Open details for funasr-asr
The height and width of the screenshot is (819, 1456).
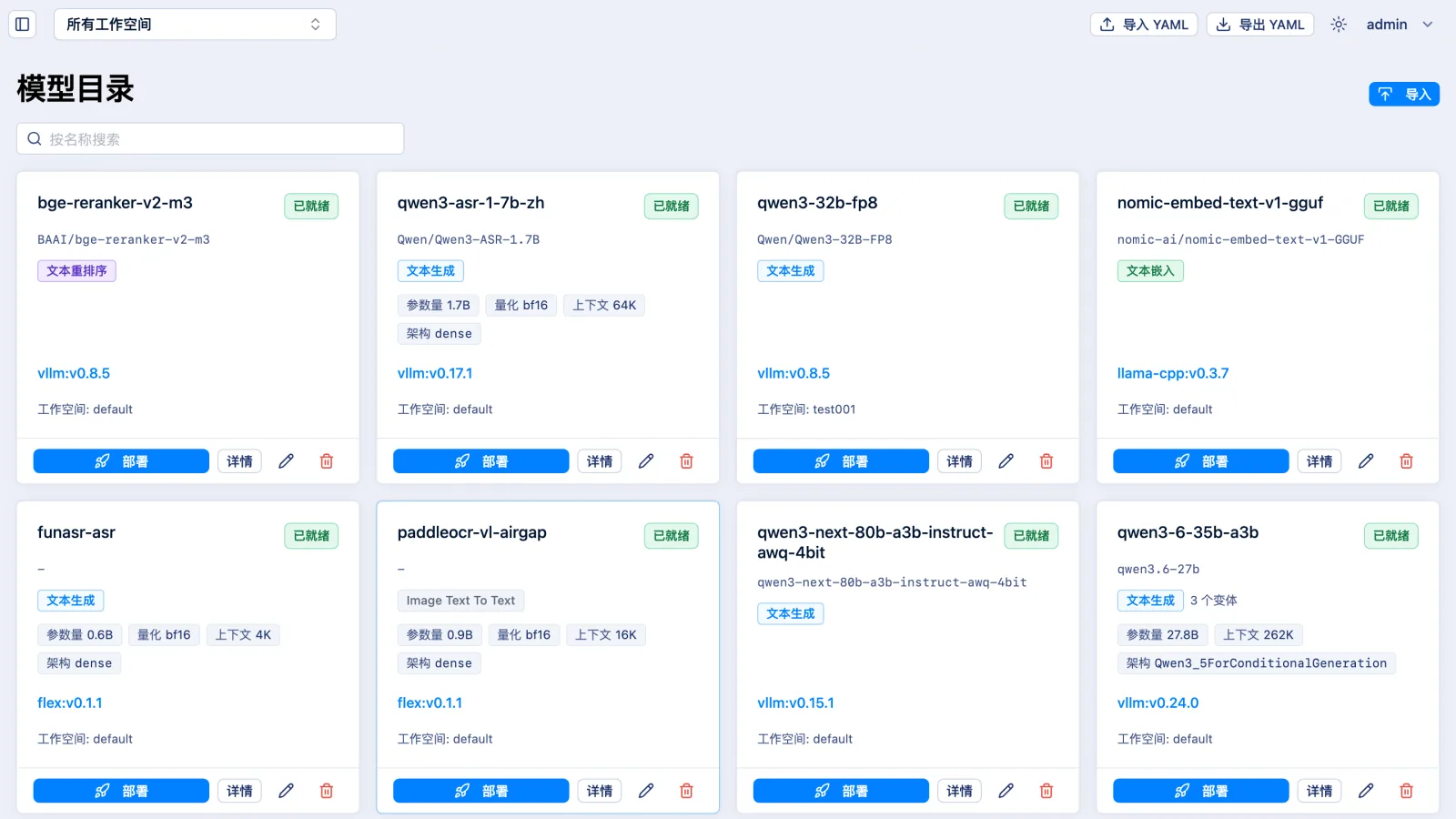pyautogui.click(x=240, y=791)
